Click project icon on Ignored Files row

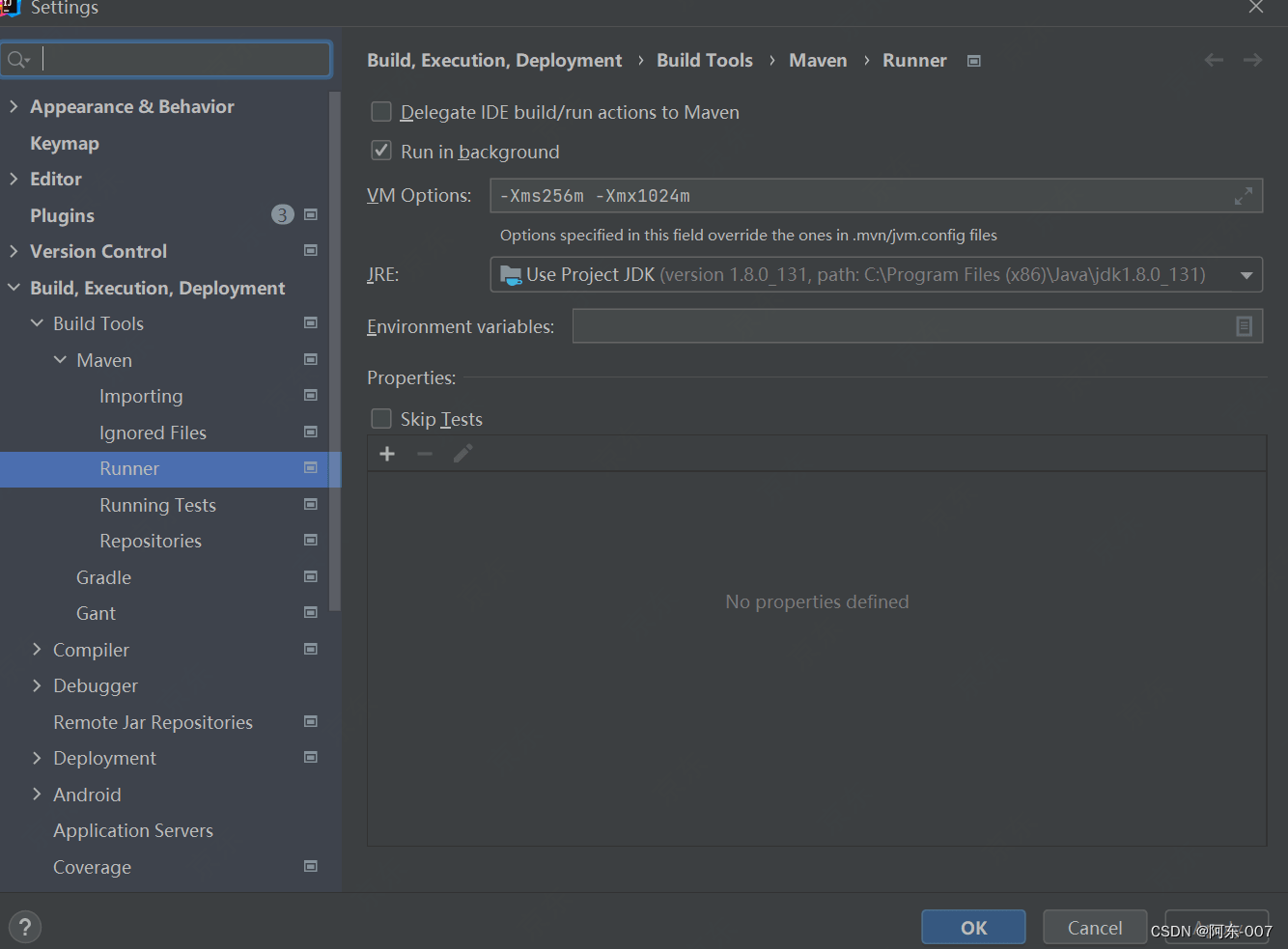point(311,432)
